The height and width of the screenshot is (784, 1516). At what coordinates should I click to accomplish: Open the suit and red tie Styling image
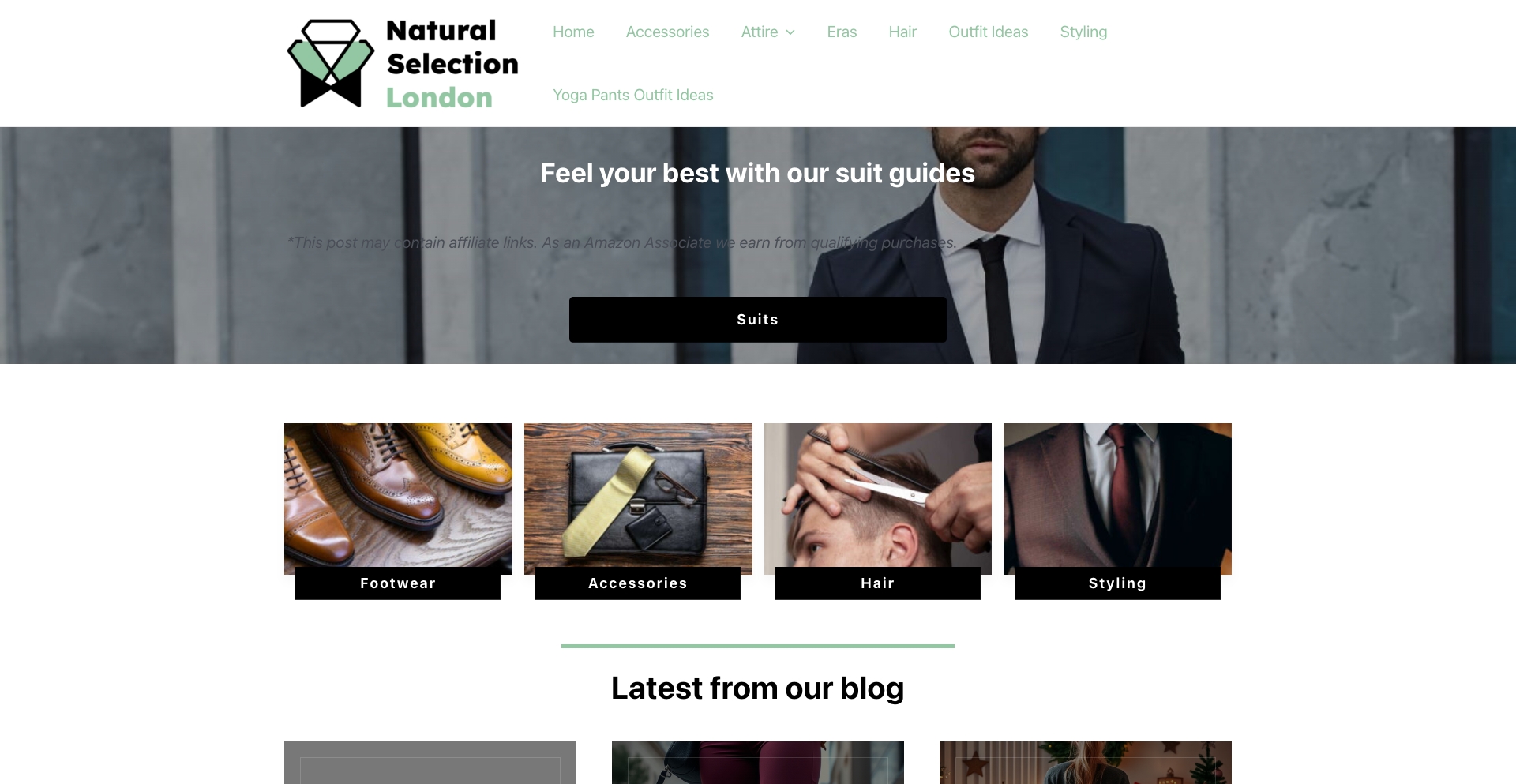pos(1117,495)
